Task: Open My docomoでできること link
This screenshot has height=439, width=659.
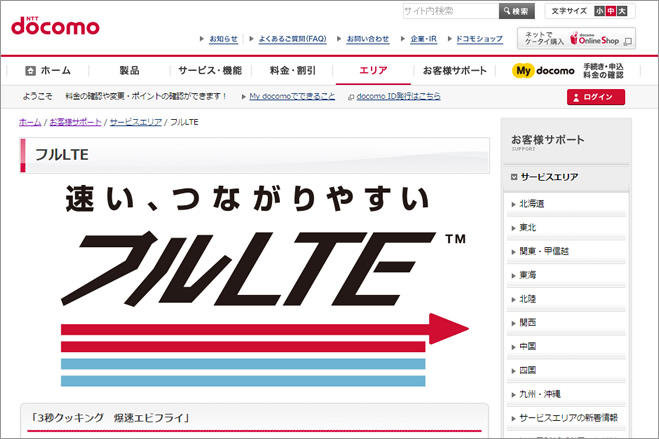Action: (292, 96)
